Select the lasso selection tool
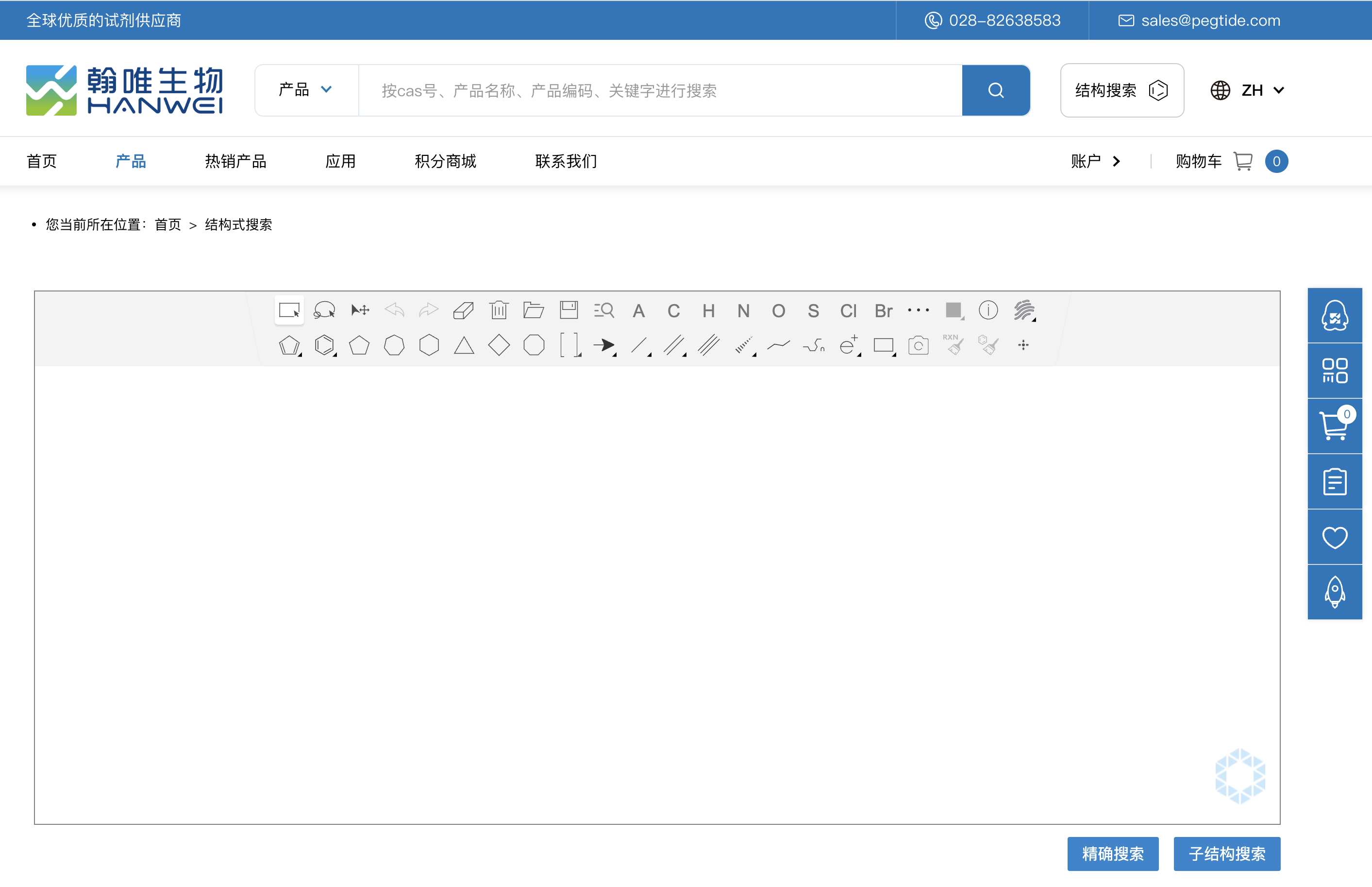Screen dimensions: 1372x887 324,310
